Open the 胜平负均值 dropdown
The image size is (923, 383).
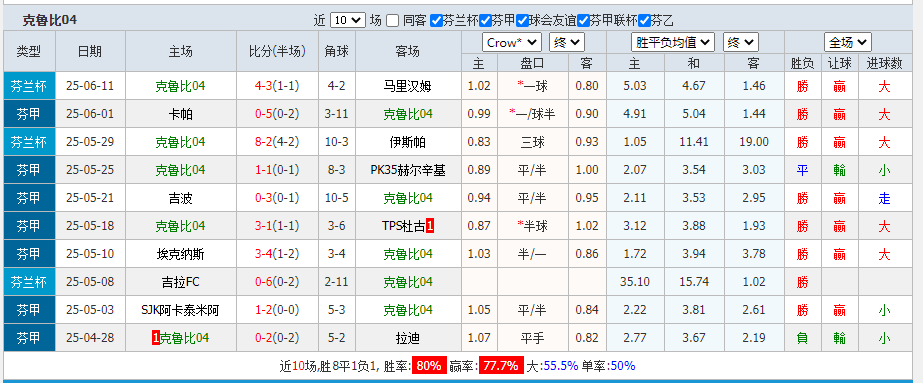coord(673,42)
